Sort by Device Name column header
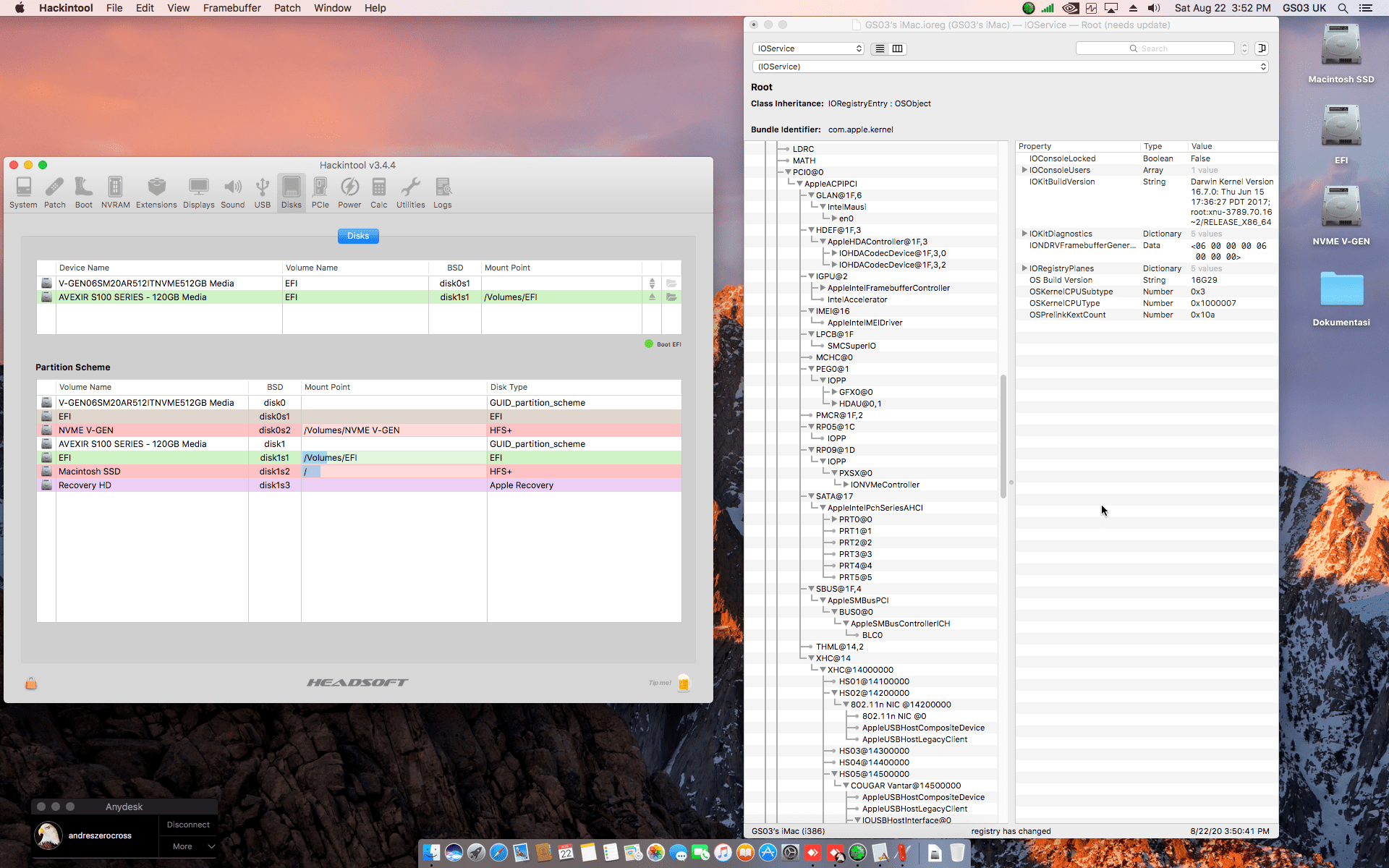1389x868 pixels. 169,268
